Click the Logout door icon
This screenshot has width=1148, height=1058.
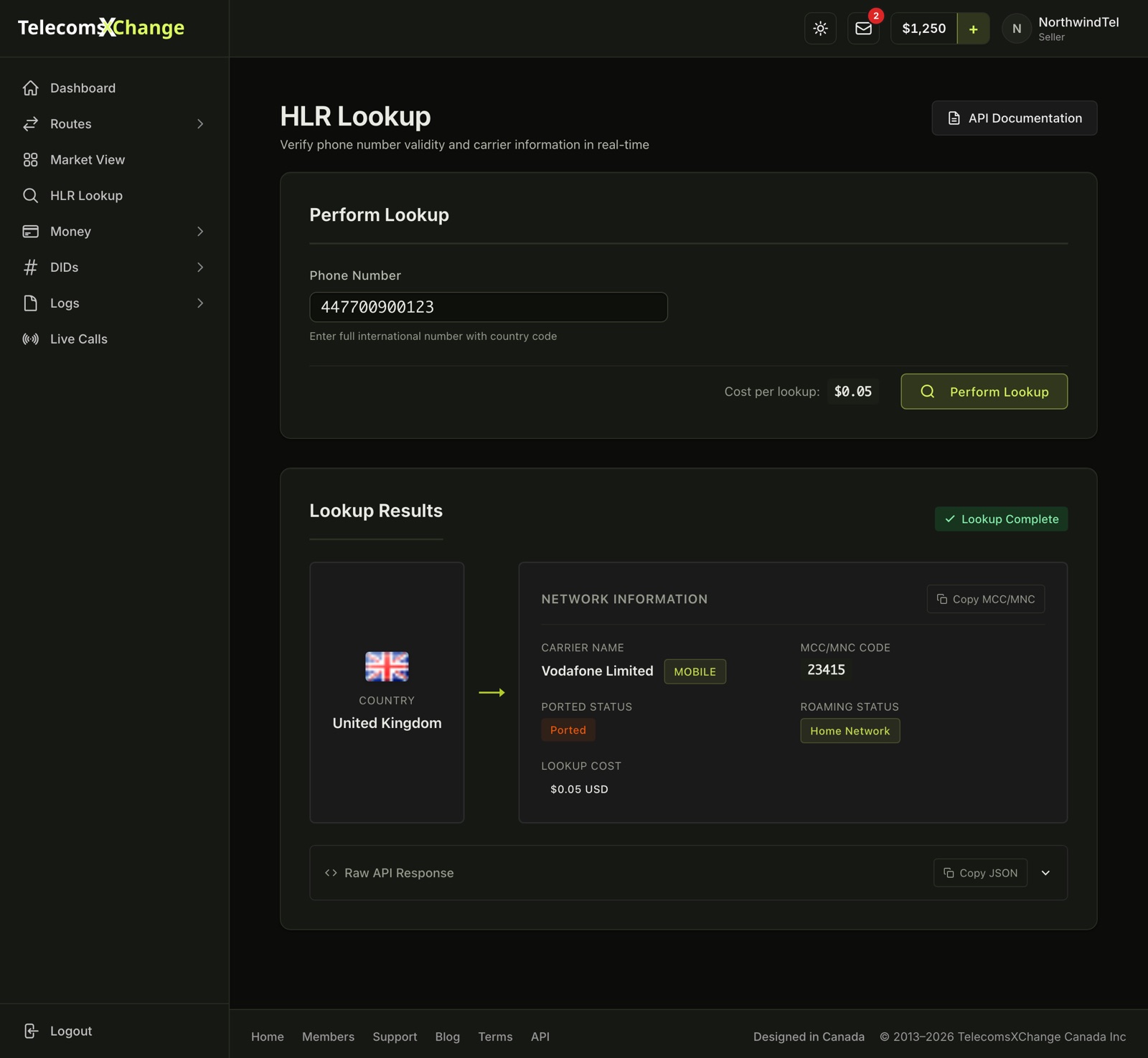tap(30, 1031)
